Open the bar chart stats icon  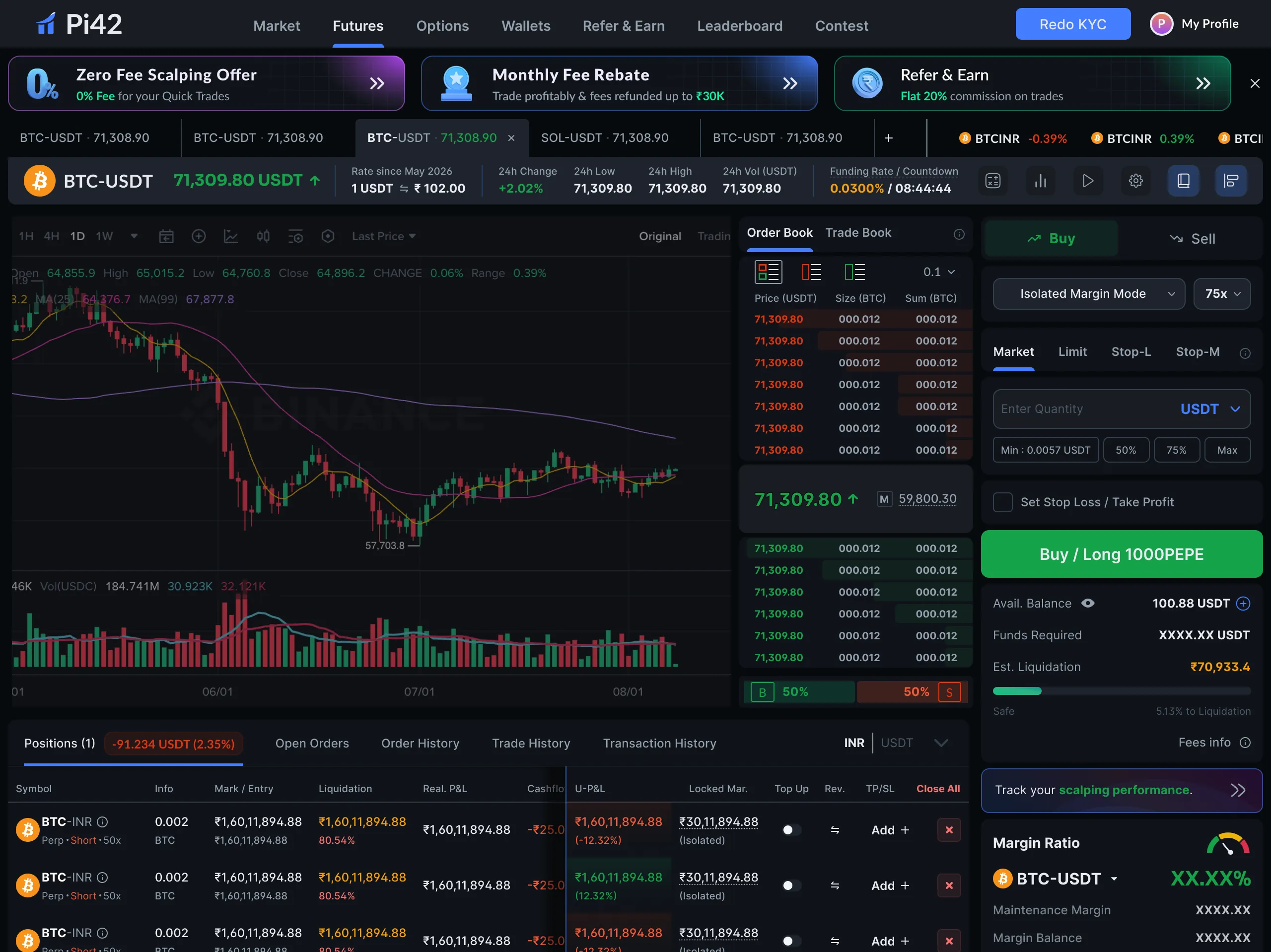1040,181
